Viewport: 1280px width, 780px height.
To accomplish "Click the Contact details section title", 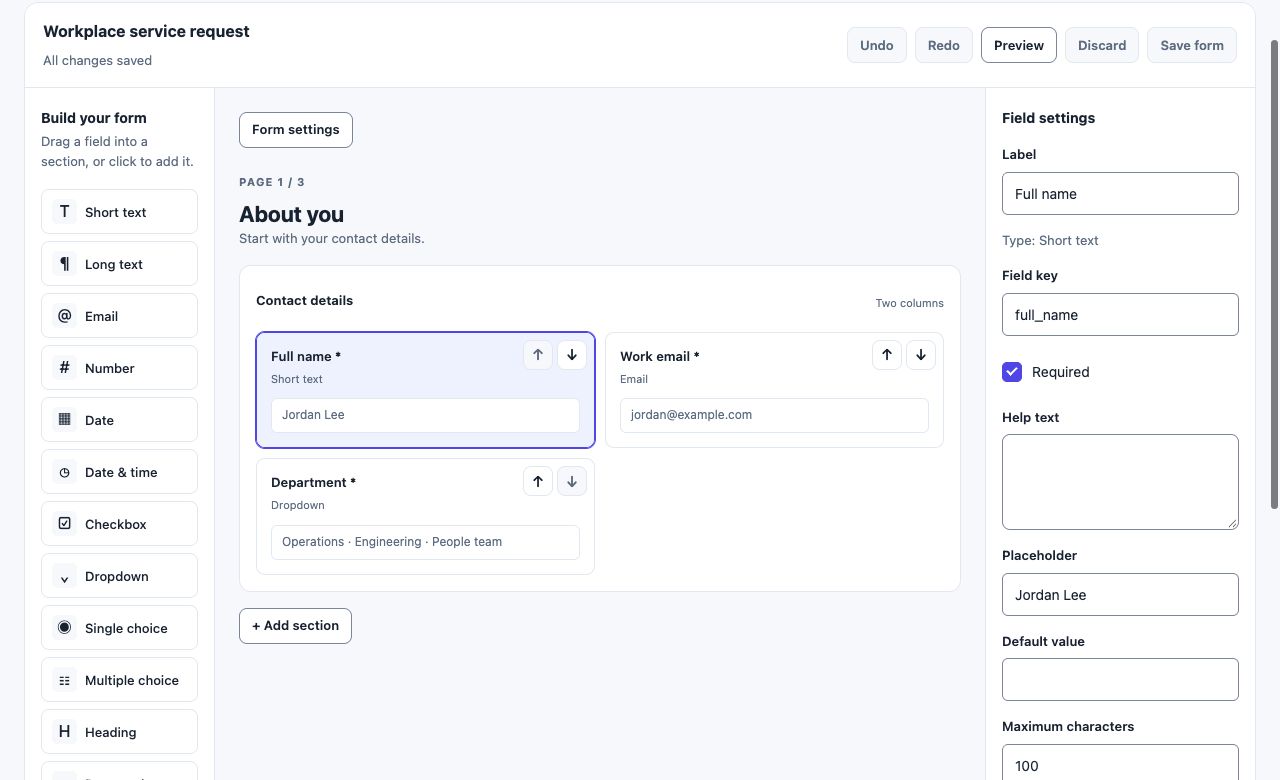I will pos(304,300).
